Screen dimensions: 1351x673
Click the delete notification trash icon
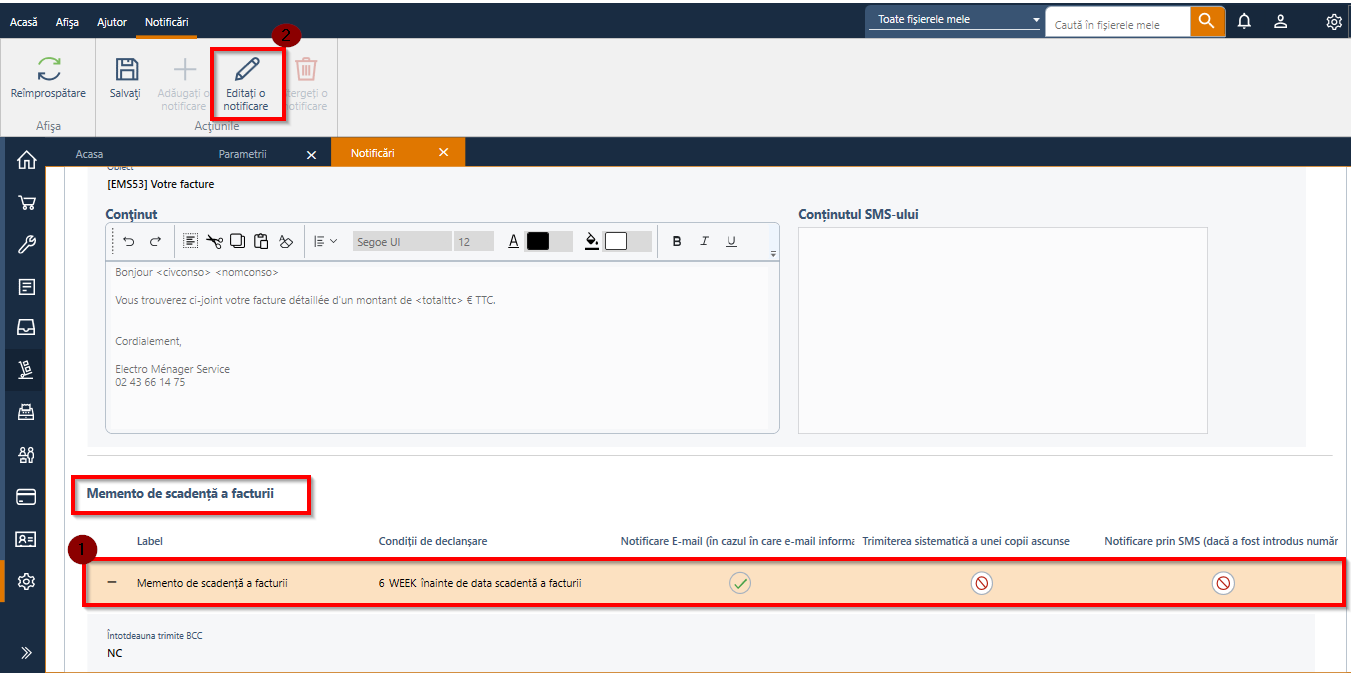coord(306,69)
